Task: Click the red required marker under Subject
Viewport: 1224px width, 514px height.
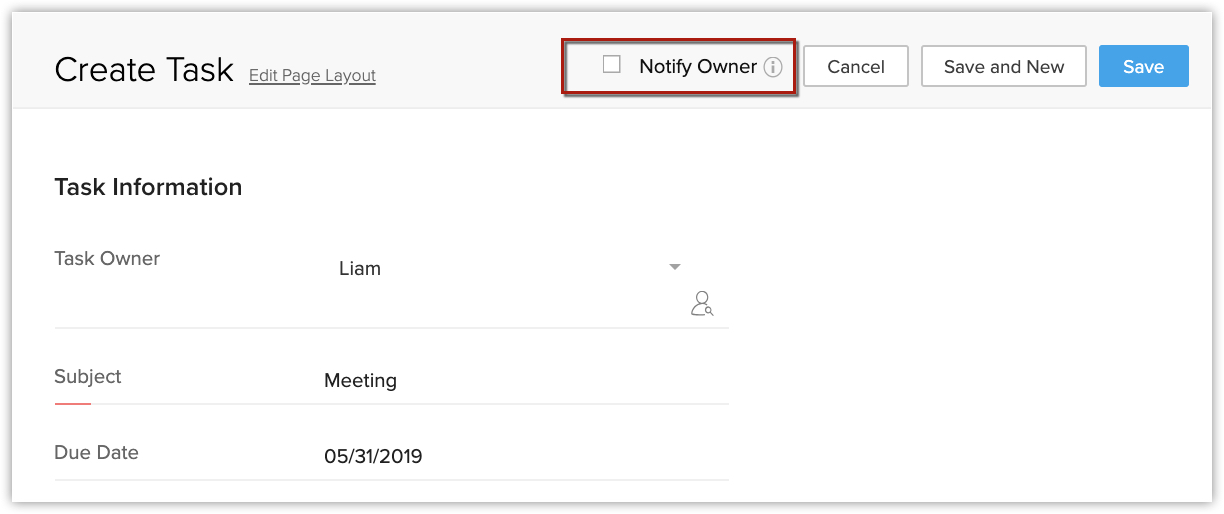Action: click(x=72, y=403)
